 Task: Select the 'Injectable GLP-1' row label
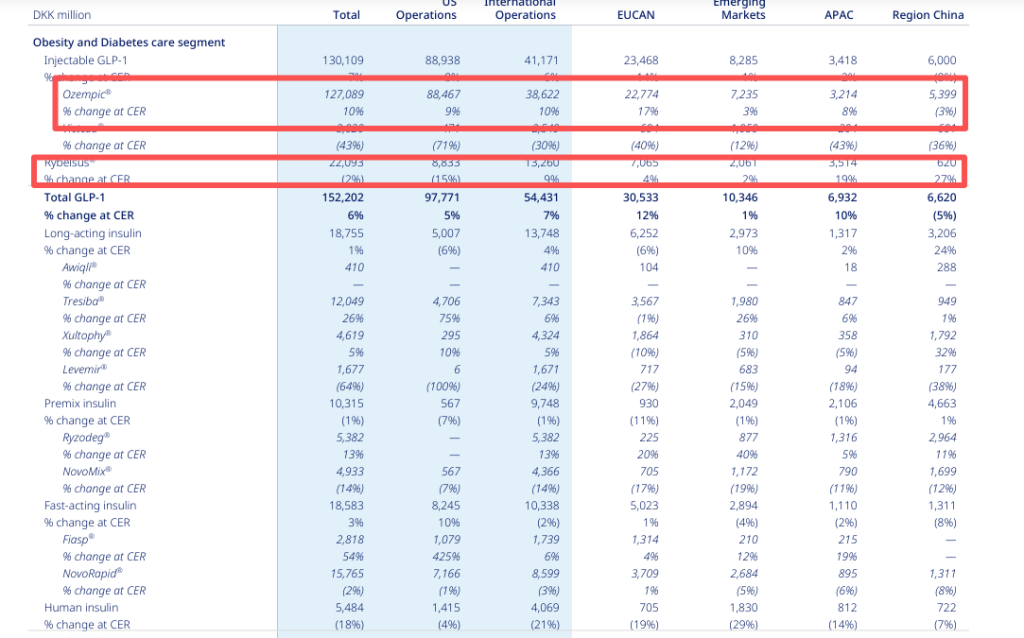pos(86,60)
